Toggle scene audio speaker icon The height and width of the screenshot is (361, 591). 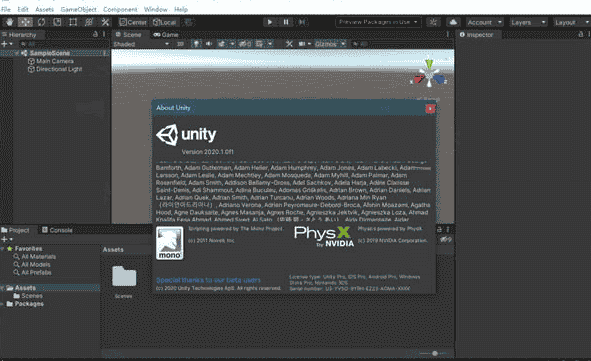208,44
